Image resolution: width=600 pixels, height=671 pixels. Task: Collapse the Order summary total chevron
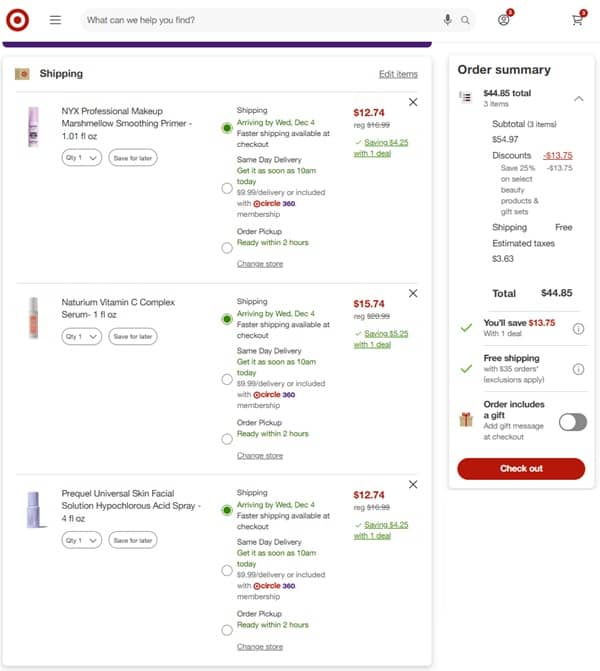[x=578, y=98]
